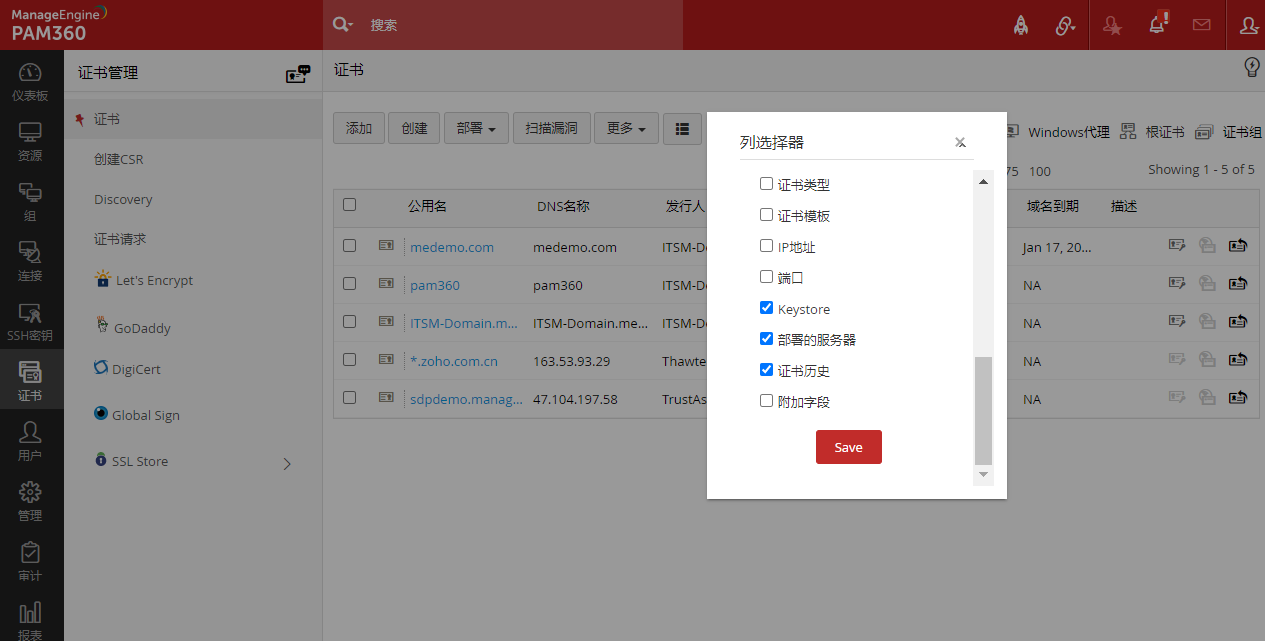Click the rocket icon in header
The width and height of the screenshot is (1265, 641).
pos(1021,26)
